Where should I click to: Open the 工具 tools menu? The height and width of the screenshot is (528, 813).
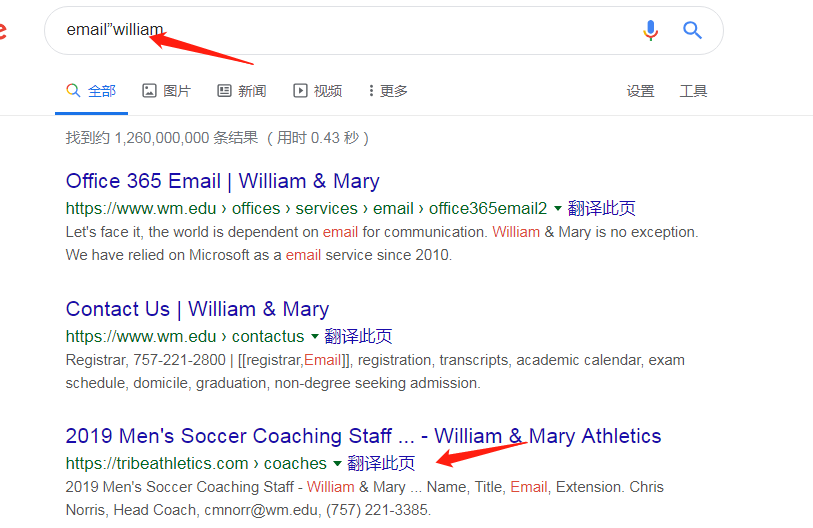pos(693,91)
